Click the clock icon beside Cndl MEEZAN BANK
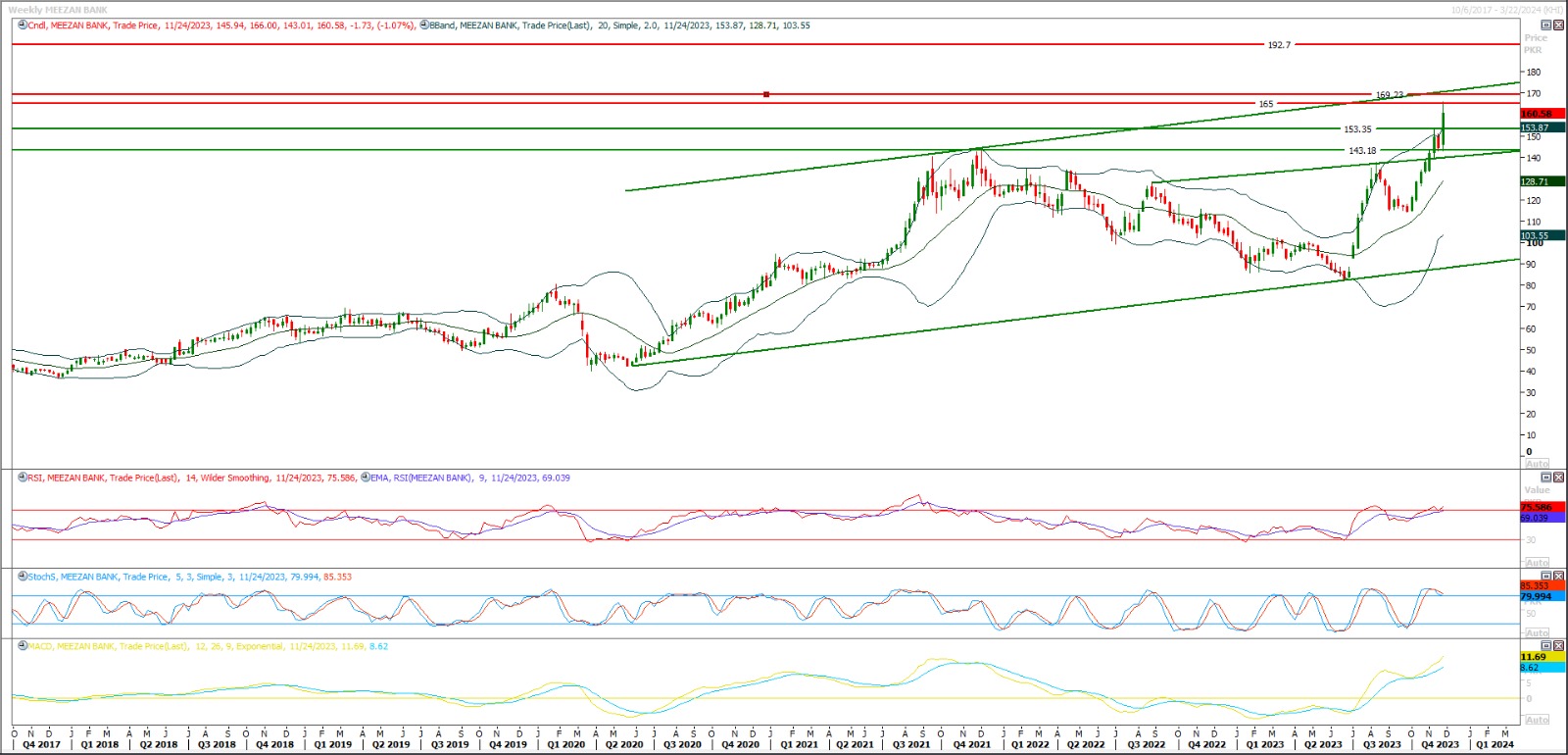 tap(23, 25)
